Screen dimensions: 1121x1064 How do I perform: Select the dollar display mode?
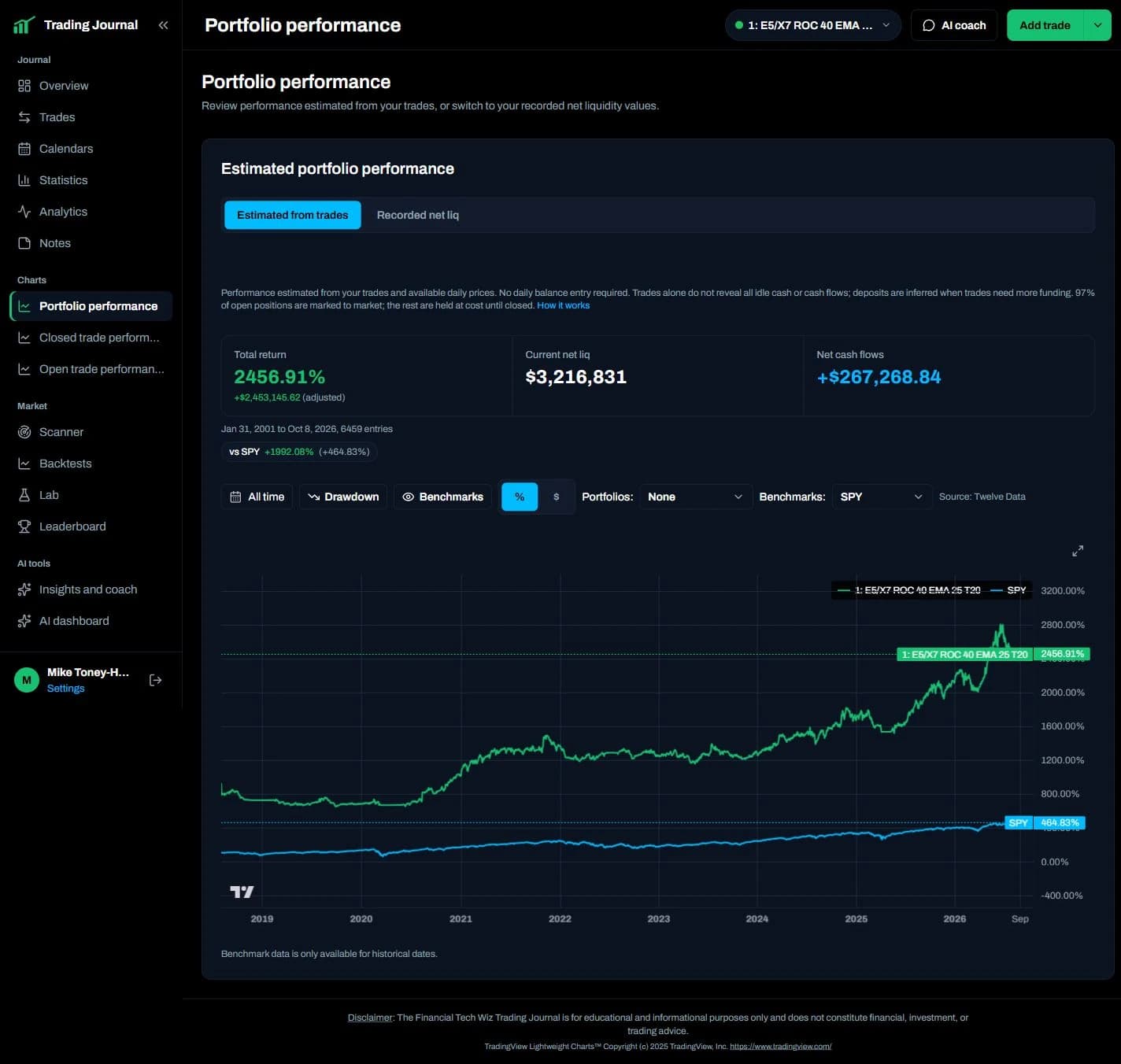point(557,497)
